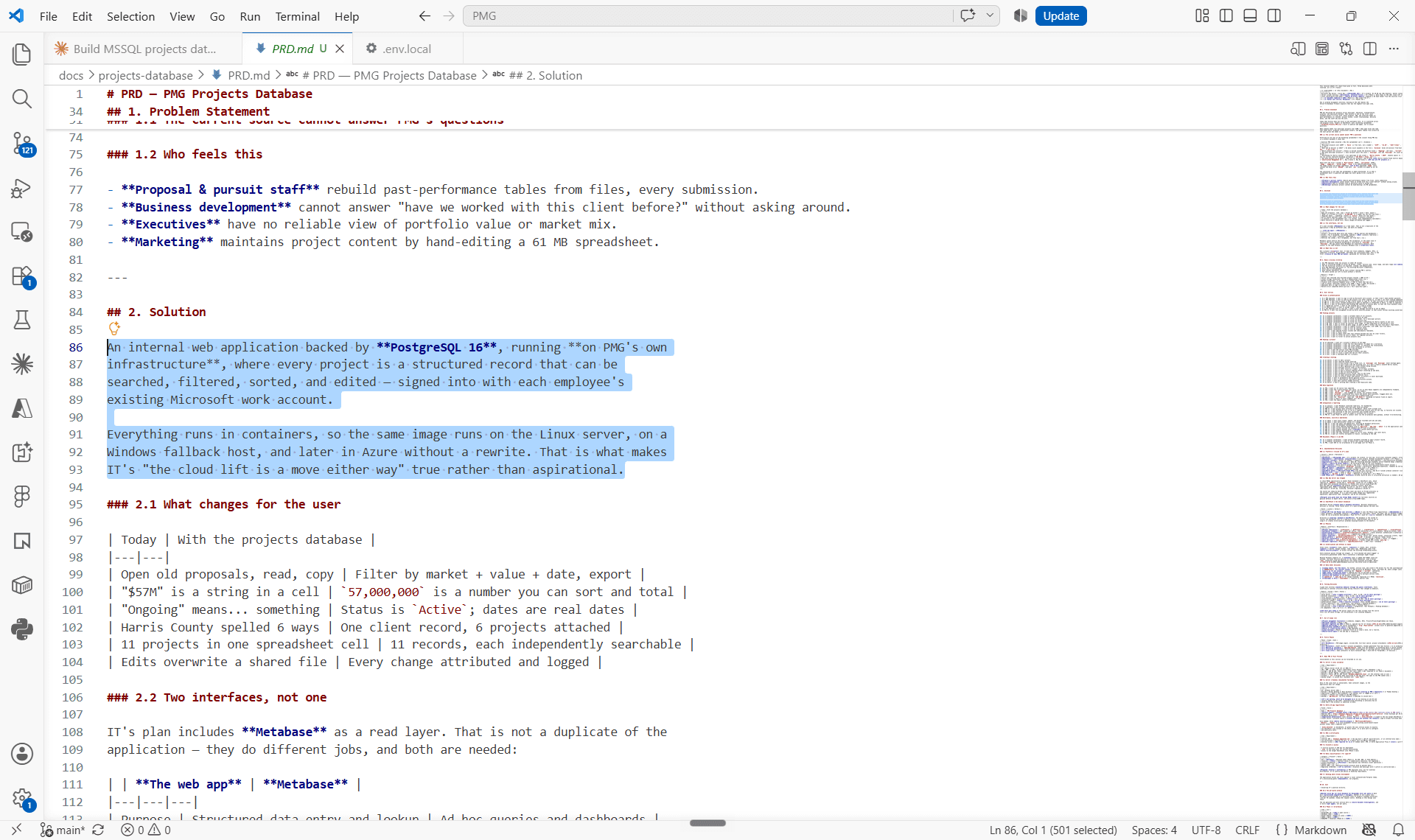Click the horizontal scrollbar thumb
The width and height of the screenshot is (1415, 840).
click(707, 823)
